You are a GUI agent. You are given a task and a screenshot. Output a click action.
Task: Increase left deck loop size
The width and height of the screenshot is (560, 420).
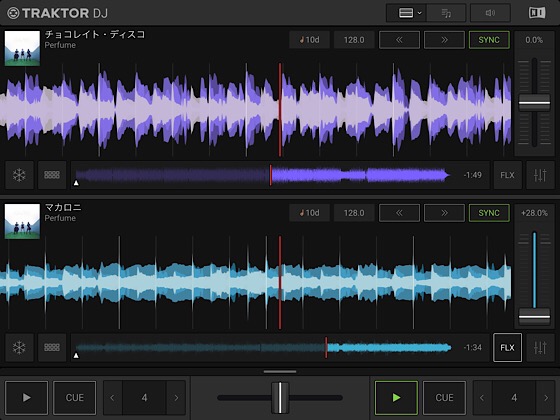[176, 398]
